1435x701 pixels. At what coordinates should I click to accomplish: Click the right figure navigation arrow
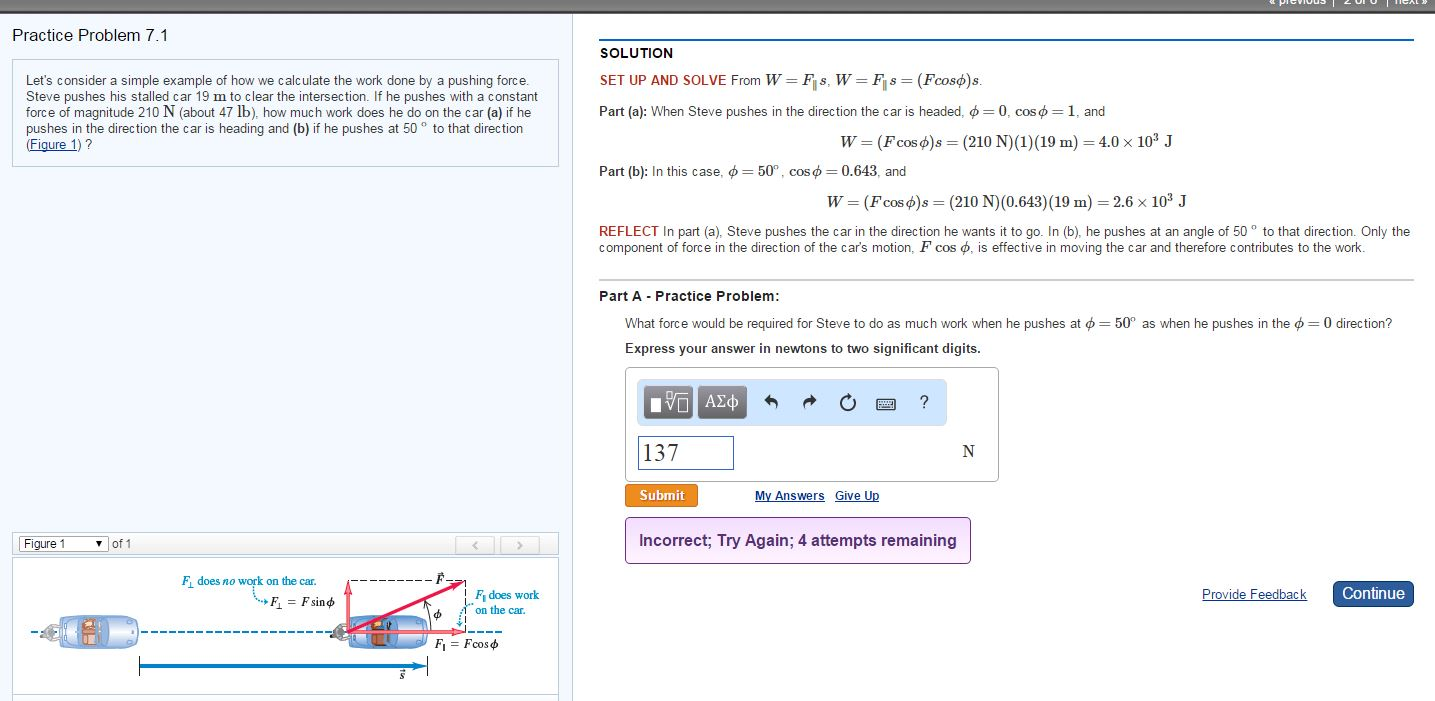519,544
